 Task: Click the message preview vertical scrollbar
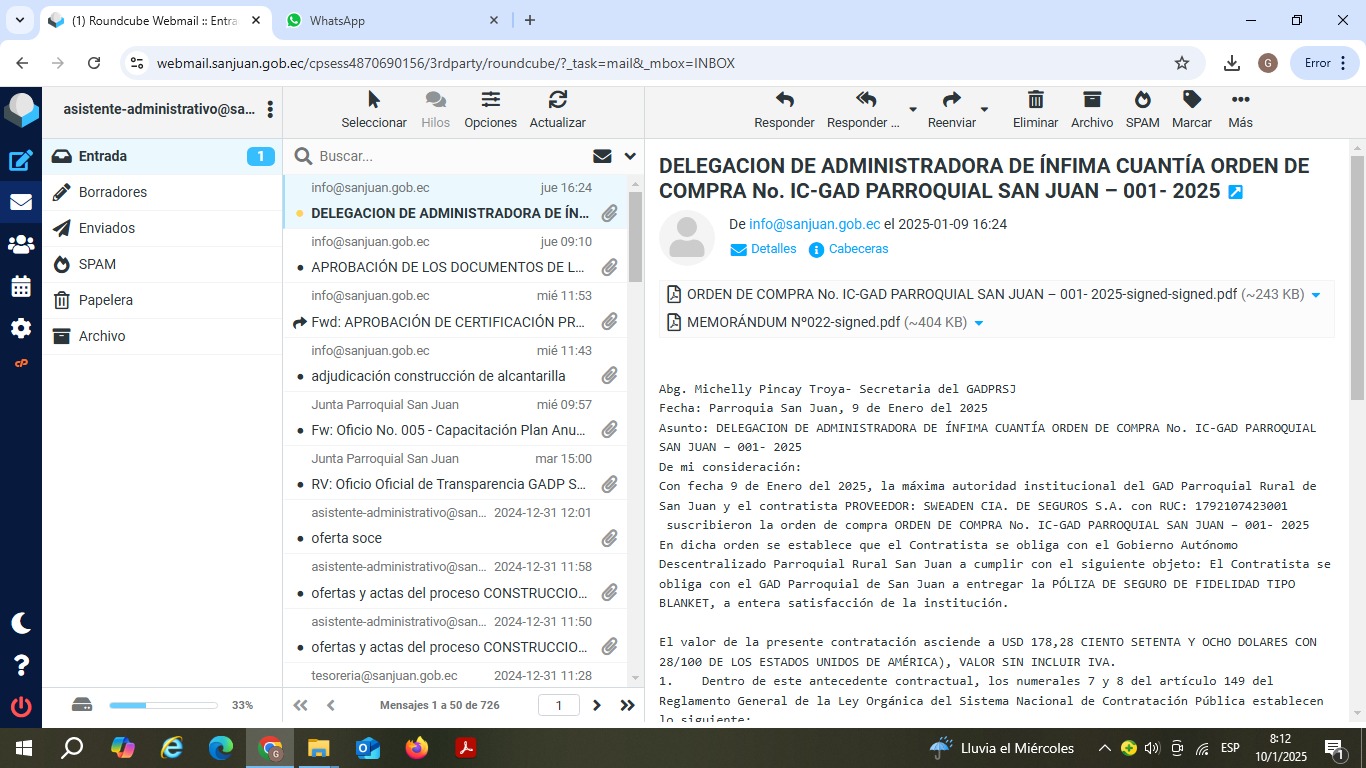pyautogui.click(x=1357, y=280)
